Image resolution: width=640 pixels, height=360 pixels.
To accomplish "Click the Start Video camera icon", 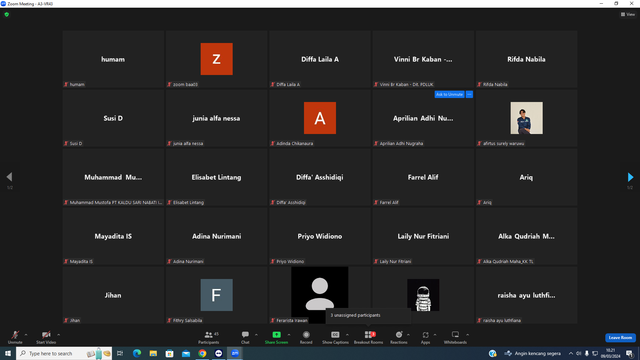I will (46, 335).
